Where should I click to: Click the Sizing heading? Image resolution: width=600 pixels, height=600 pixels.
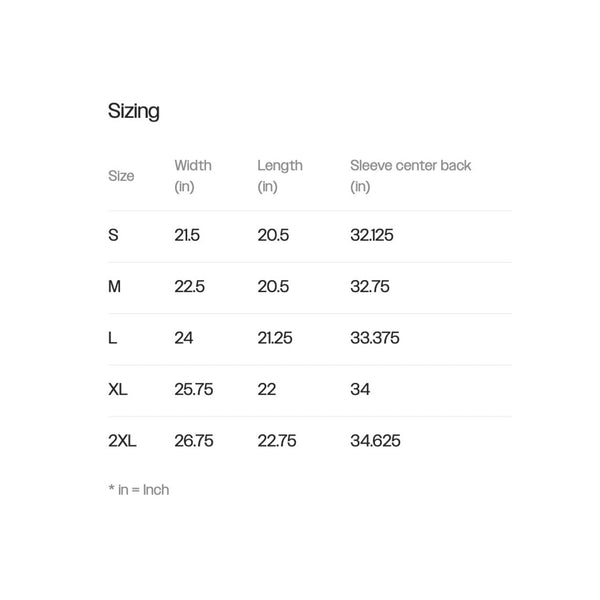(134, 111)
